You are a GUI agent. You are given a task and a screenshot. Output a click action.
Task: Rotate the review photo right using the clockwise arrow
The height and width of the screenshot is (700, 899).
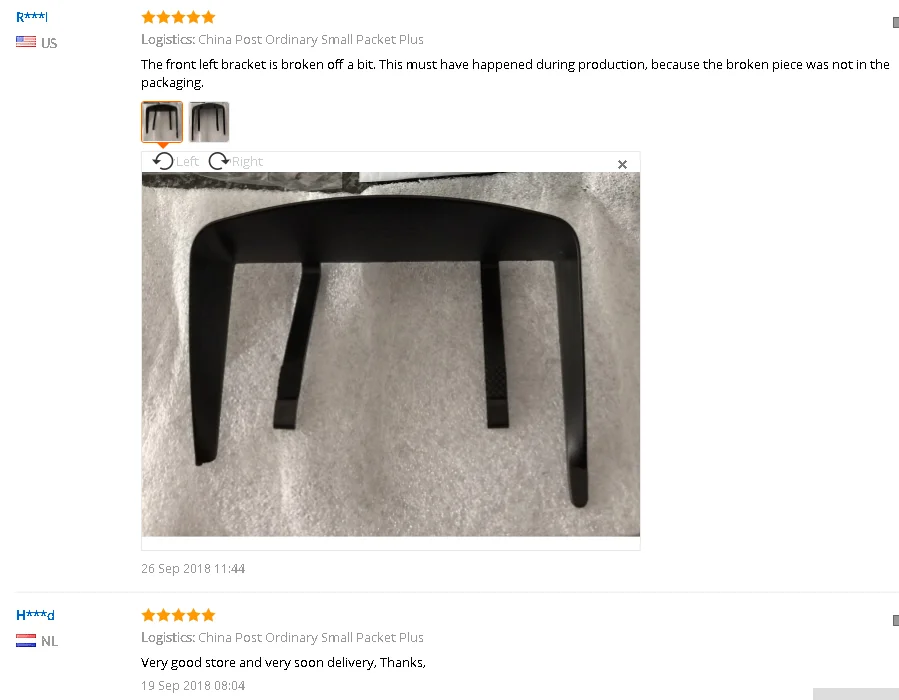click(x=218, y=161)
